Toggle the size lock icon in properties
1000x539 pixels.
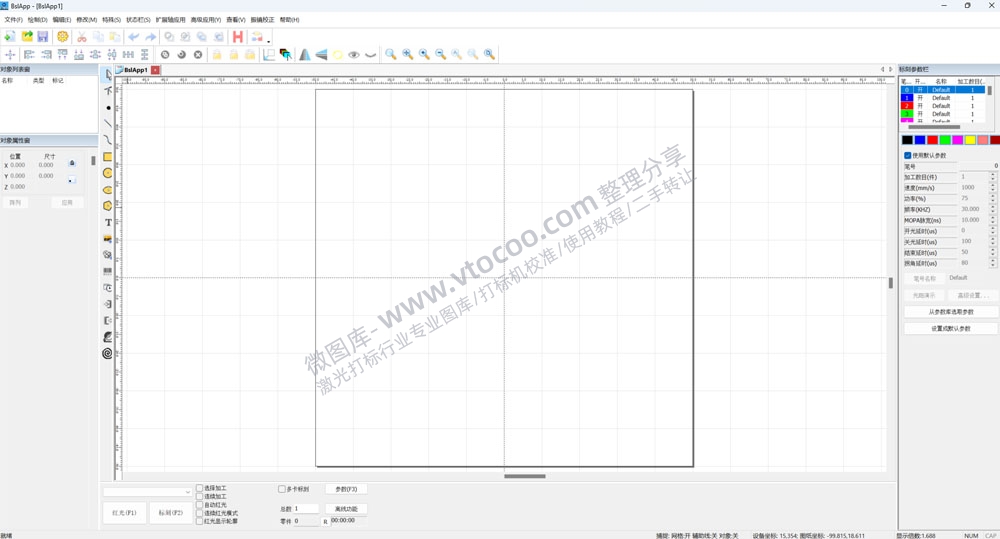72,163
